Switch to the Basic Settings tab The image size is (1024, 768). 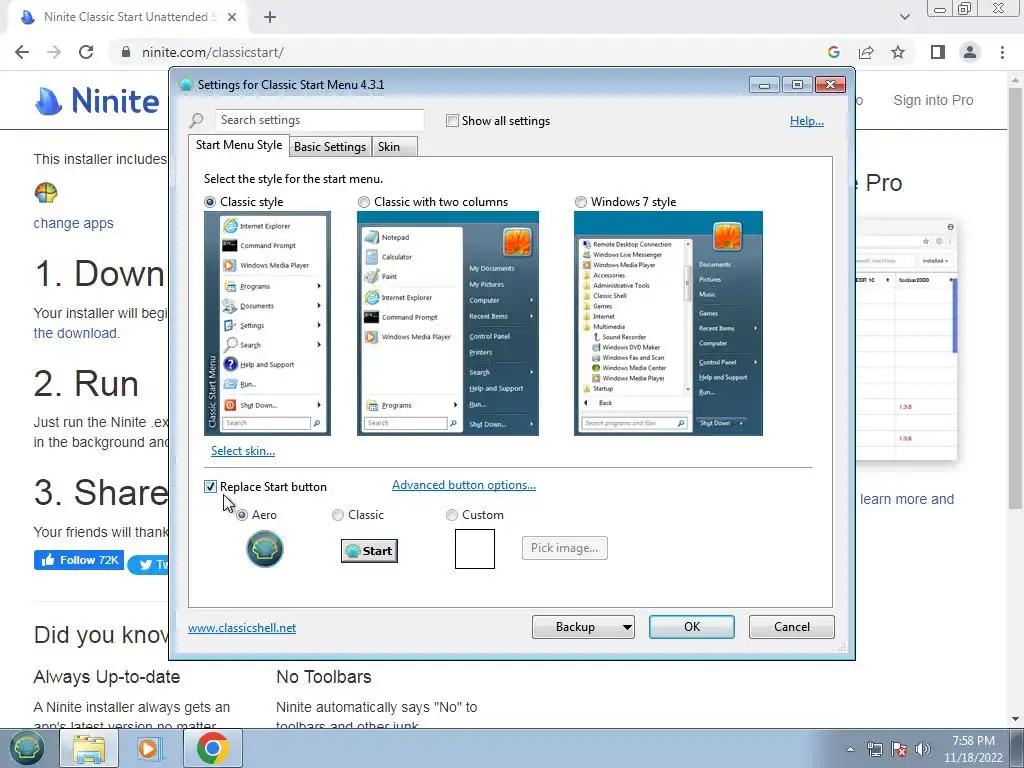pyautogui.click(x=330, y=147)
